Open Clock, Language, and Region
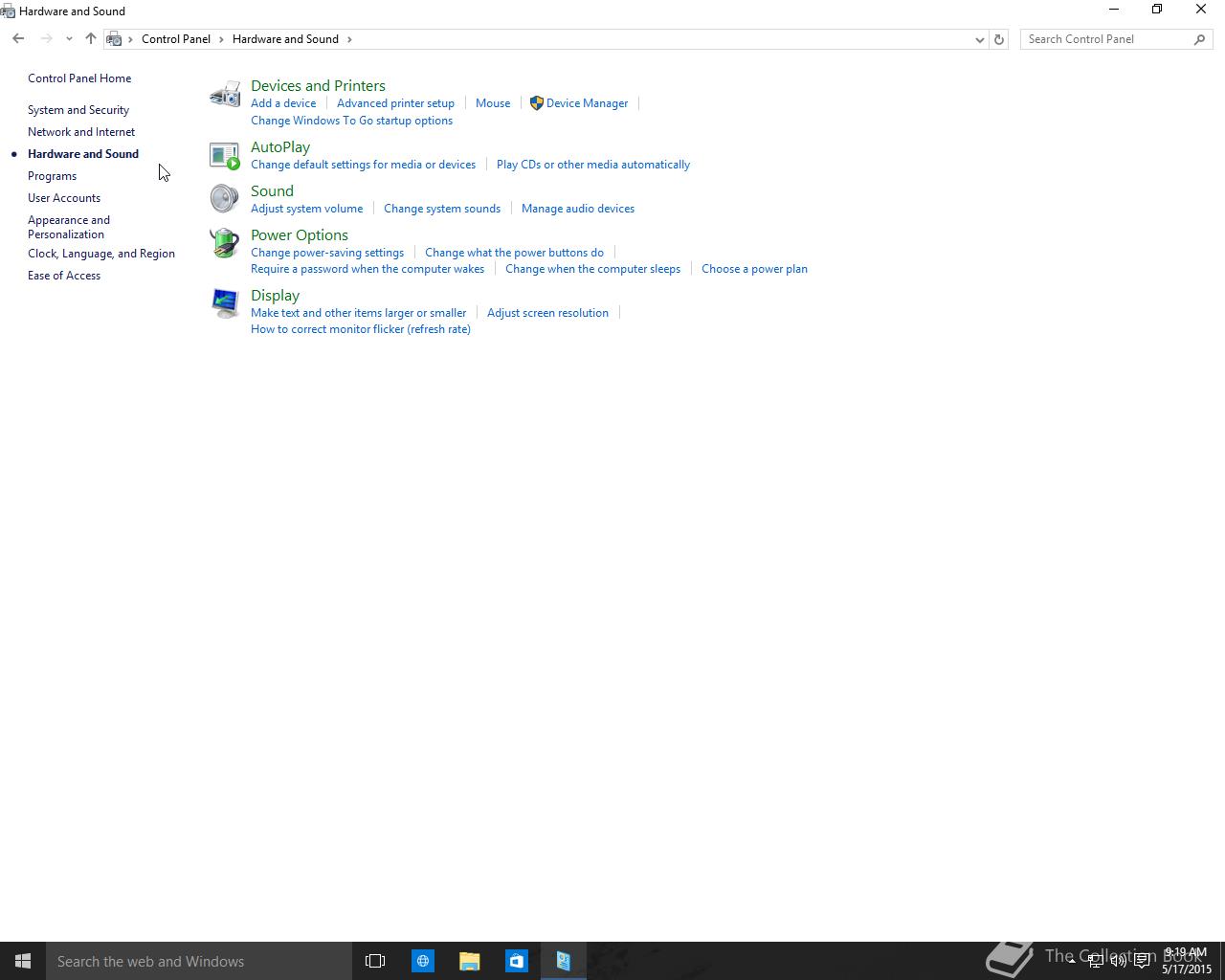1225x980 pixels. point(101,254)
